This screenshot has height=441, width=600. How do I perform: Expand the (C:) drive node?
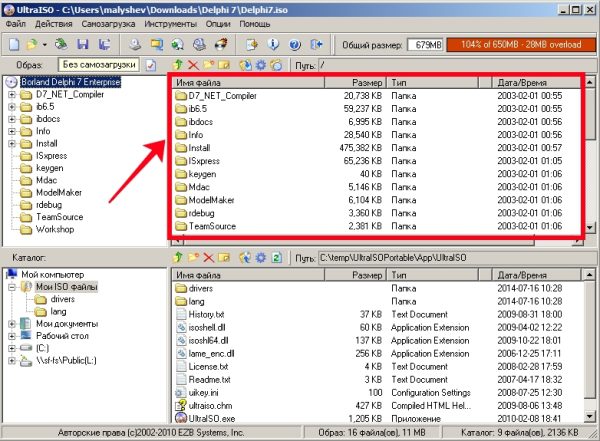12,348
